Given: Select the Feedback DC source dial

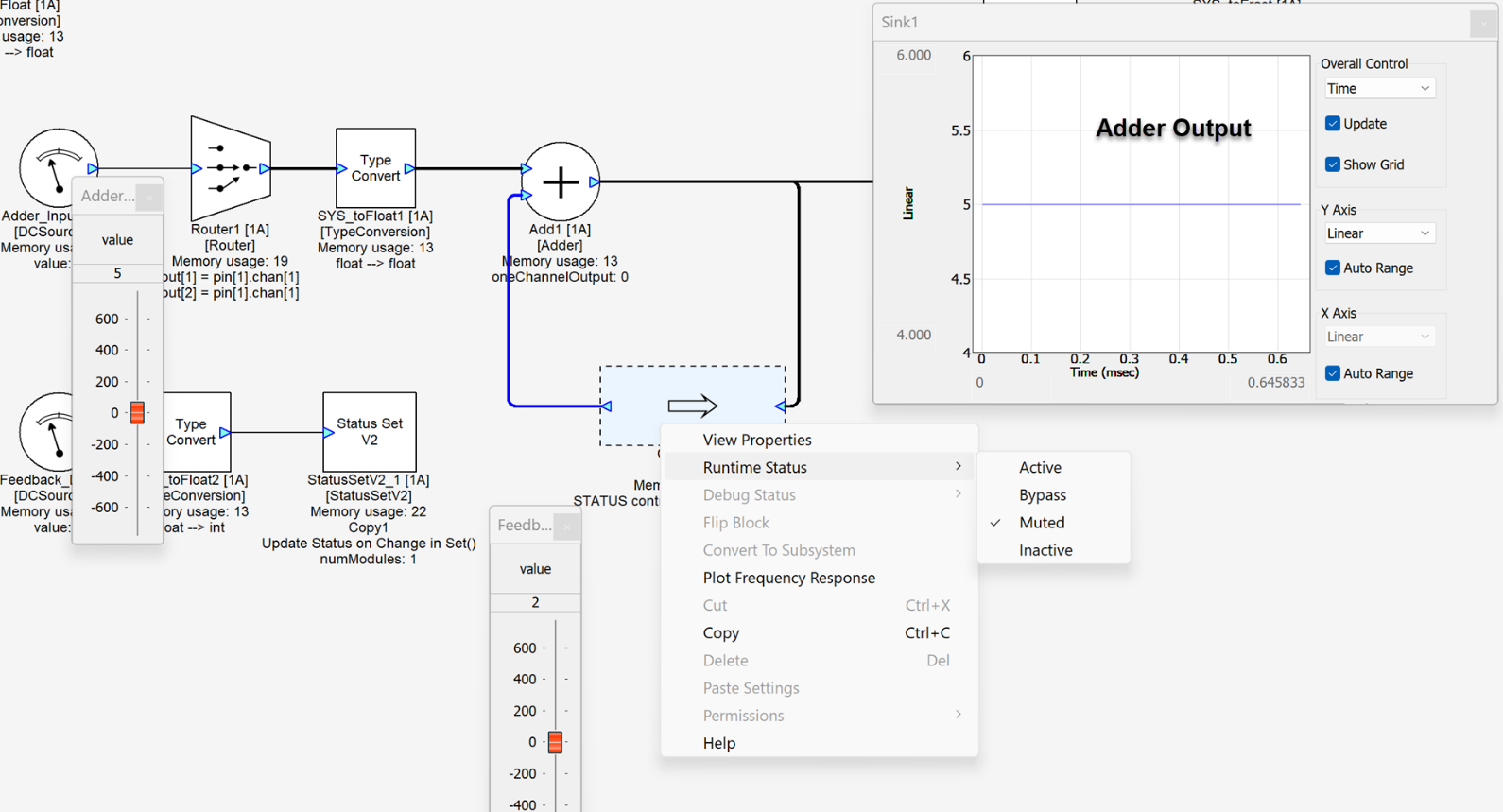Looking at the screenshot, I should [45, 432].
